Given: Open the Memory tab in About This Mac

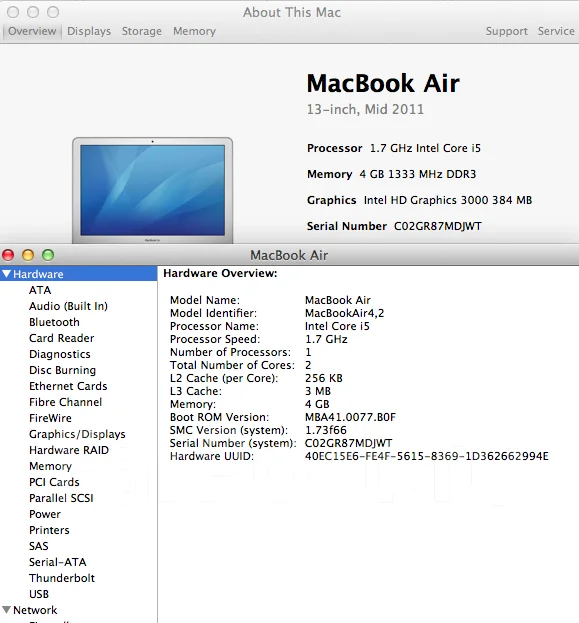Looking at the screenshot, I should click(x=194, y=31).
